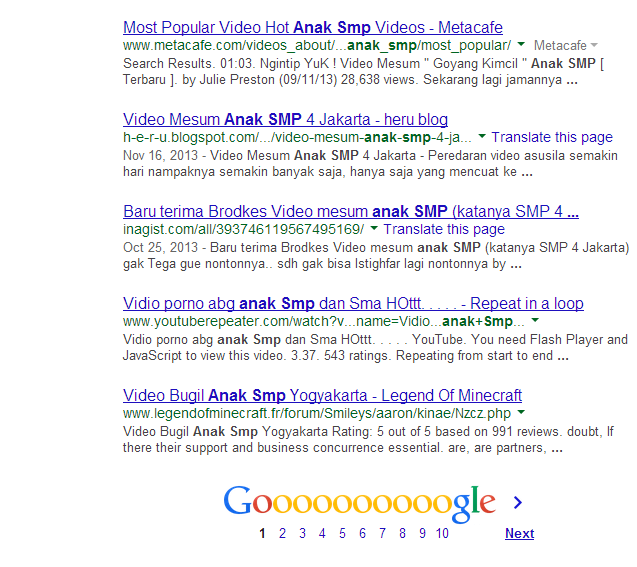Click the current page number 1
Screen dimensions: 637x567
click(x=262, y=533)
